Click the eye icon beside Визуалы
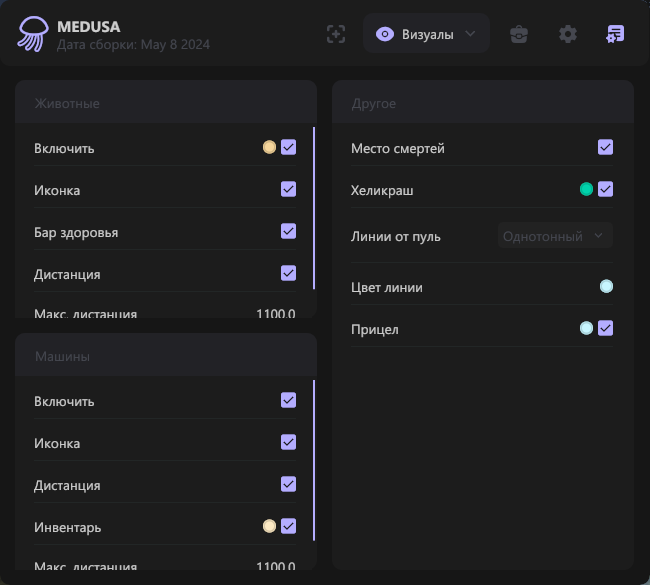This screenshot has height=585, width=650. pyautogui.click(x=384, y=34)
